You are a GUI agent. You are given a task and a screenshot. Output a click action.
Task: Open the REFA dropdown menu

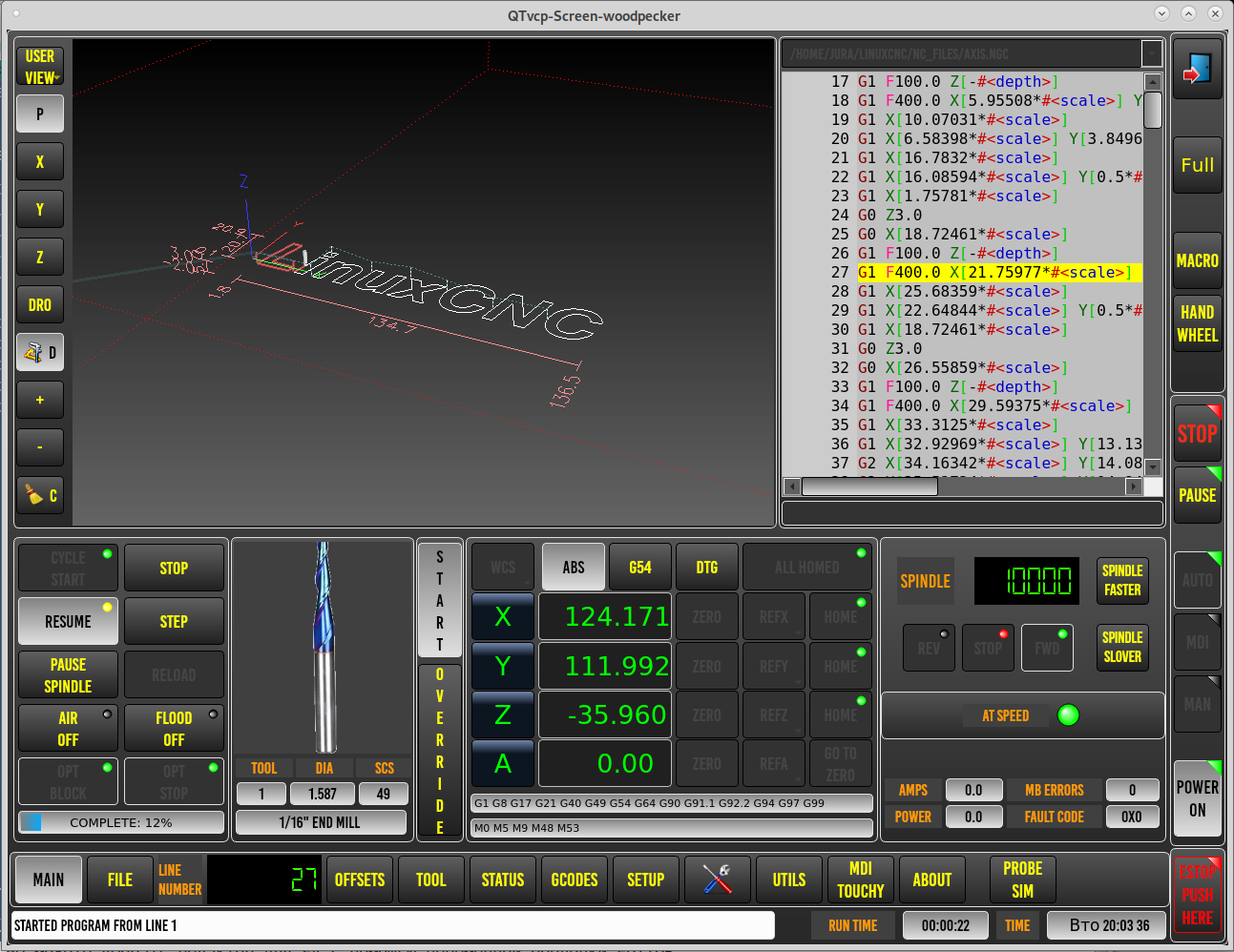(774, 763)
